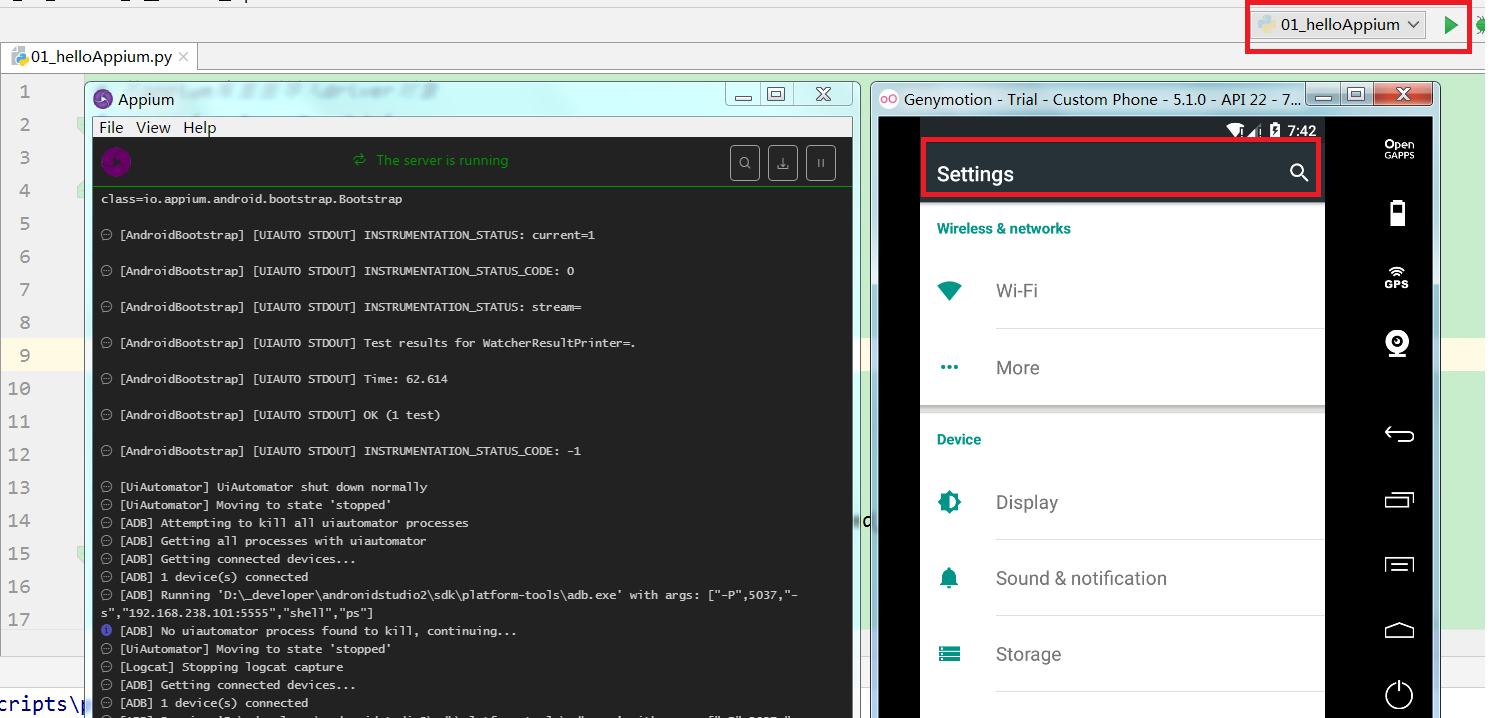The width and height of the screenshot is (1491, 718).
Task: Run the script with the green play button
Action: (1450, 25)
